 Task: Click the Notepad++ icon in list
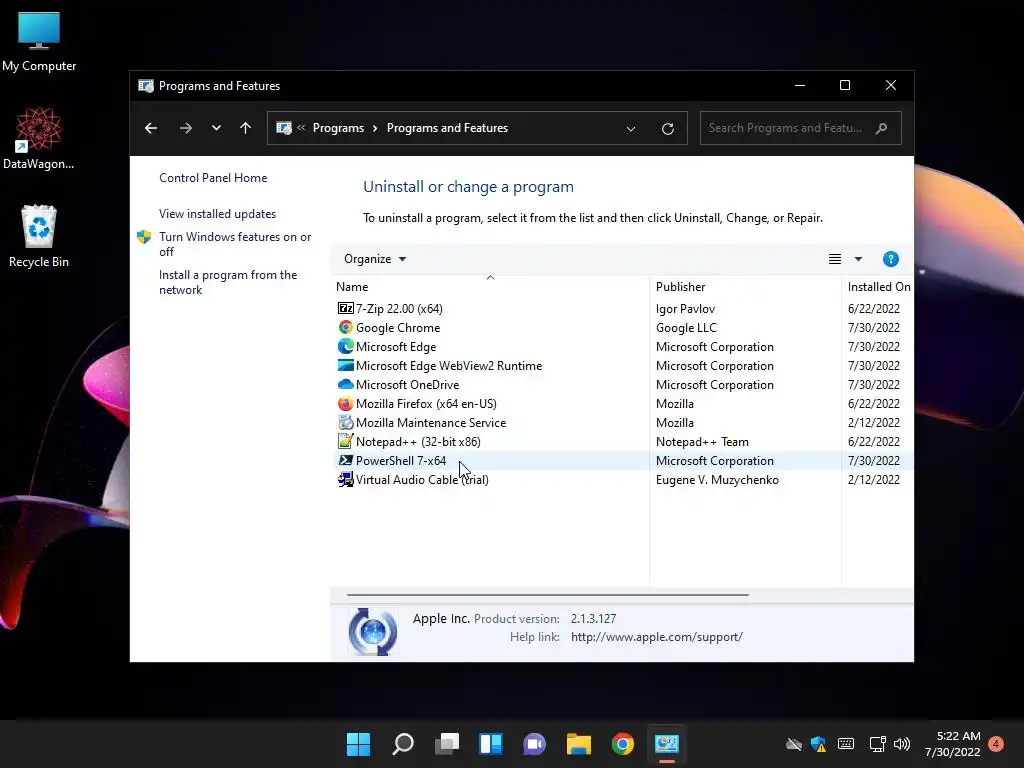(x=345, y=441)
